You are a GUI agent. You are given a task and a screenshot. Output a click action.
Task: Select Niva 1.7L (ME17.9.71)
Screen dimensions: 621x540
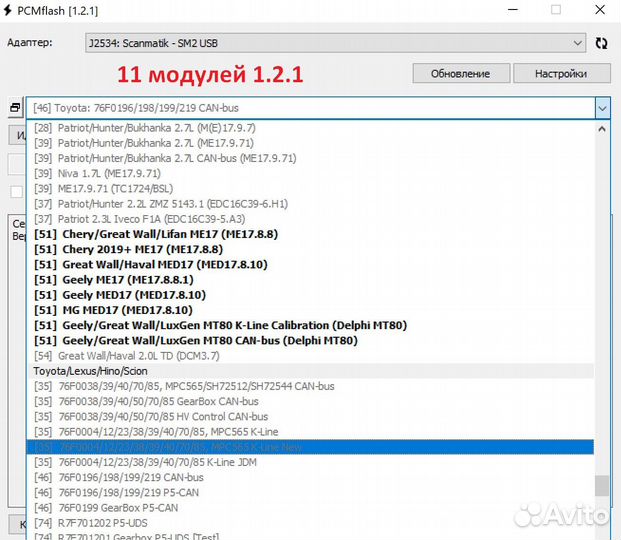point(310,174)
